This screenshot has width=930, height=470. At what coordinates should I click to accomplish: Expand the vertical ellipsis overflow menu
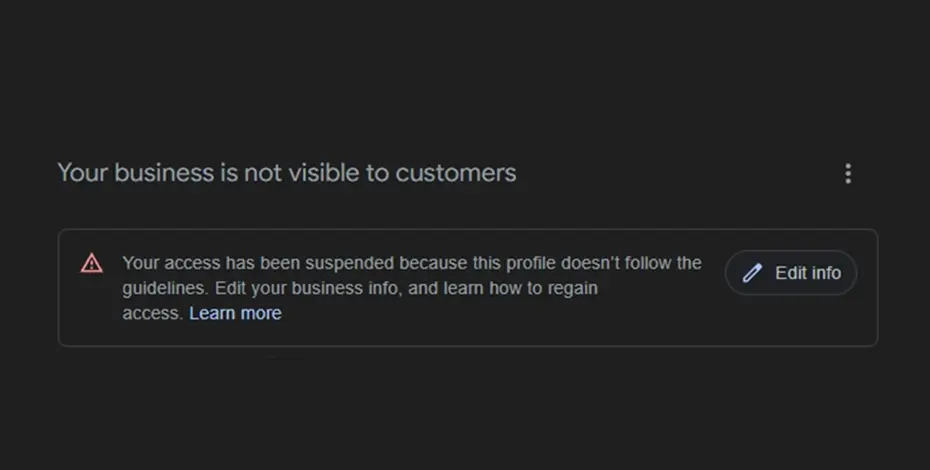click(848, 174)
